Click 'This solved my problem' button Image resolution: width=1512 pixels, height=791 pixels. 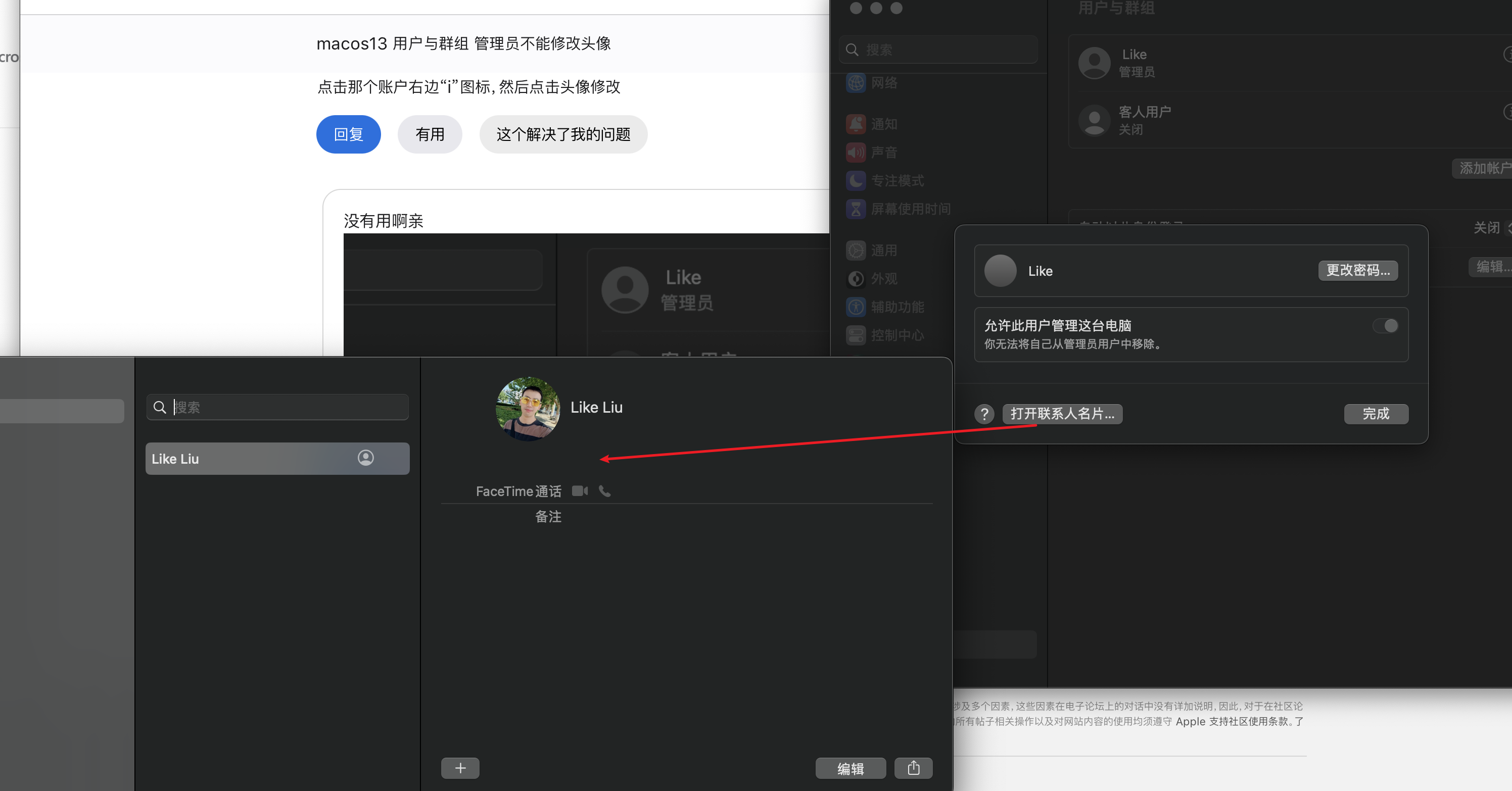[563, 134]
